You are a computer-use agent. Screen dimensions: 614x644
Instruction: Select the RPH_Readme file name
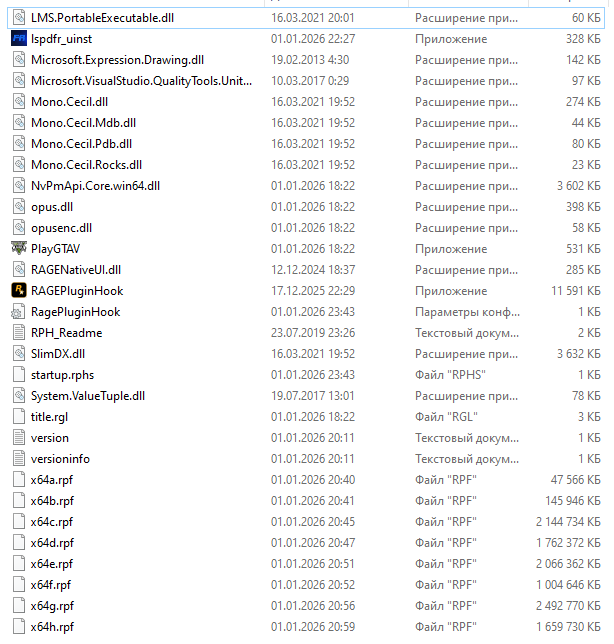67,333
